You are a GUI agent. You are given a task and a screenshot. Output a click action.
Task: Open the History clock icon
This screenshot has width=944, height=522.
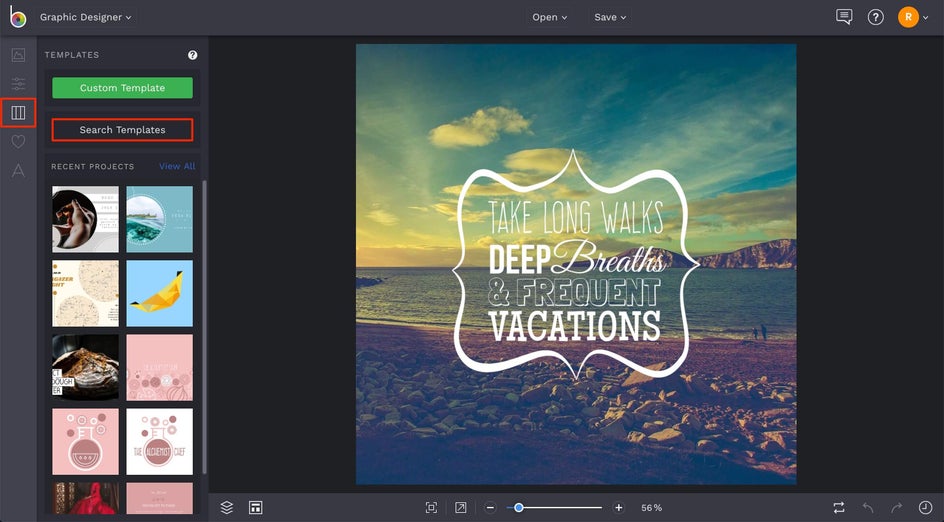tap(925, 508)
